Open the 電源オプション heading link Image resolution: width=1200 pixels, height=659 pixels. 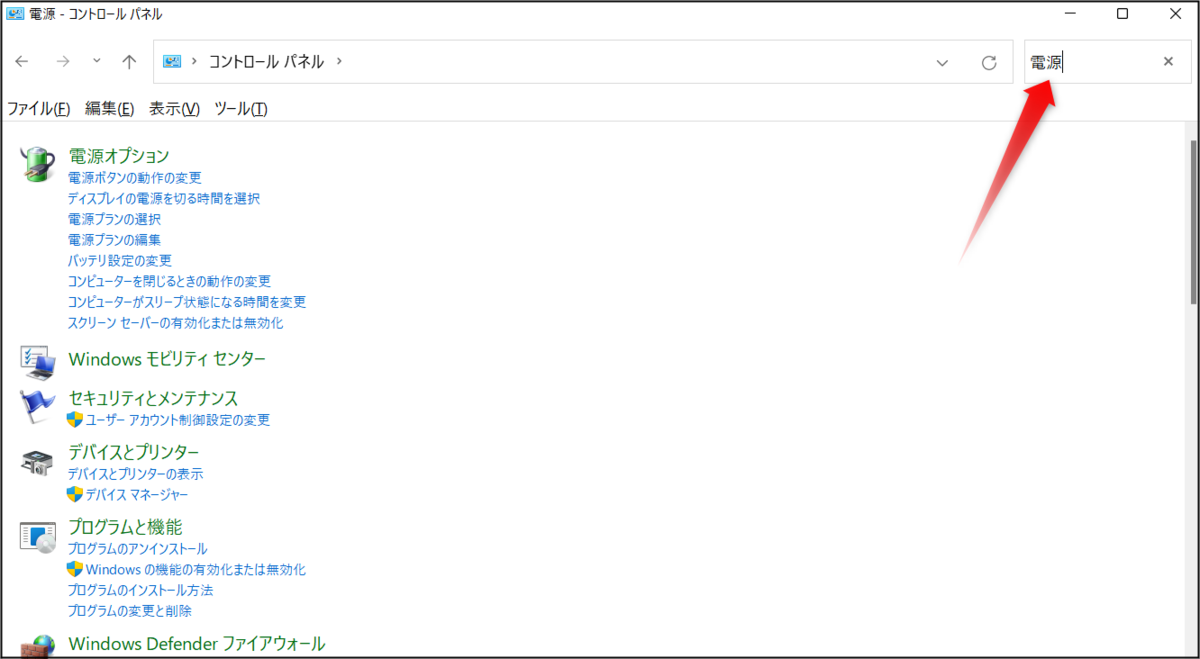118,156
